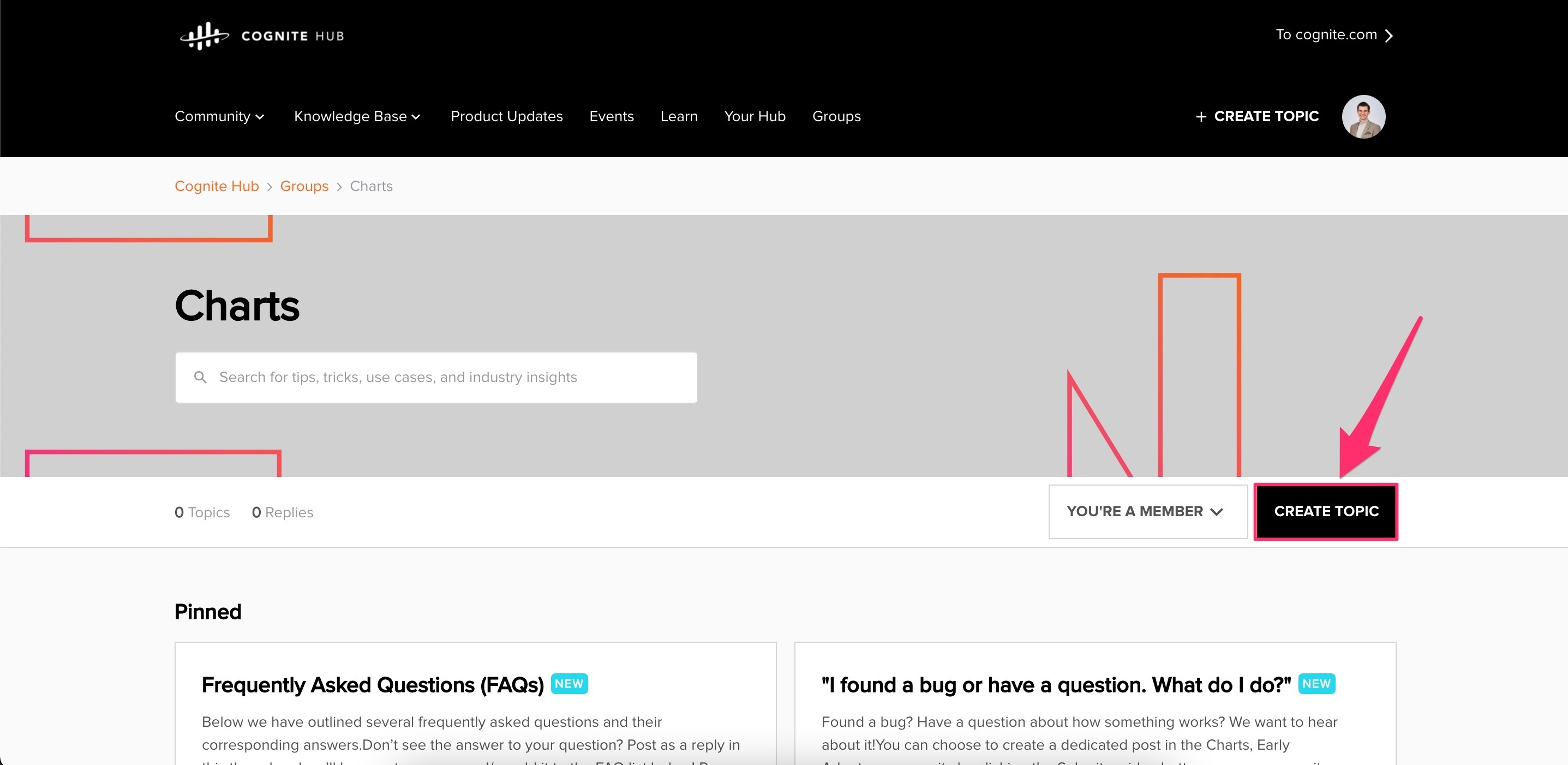Click the FAQs description text
Screen dimensions: 1568x765
[471, 739]
